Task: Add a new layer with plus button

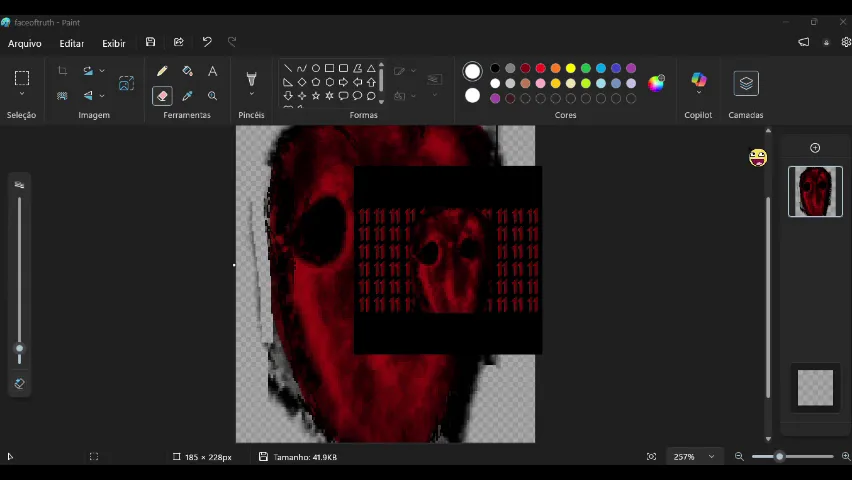Action: tap(815, 148)
